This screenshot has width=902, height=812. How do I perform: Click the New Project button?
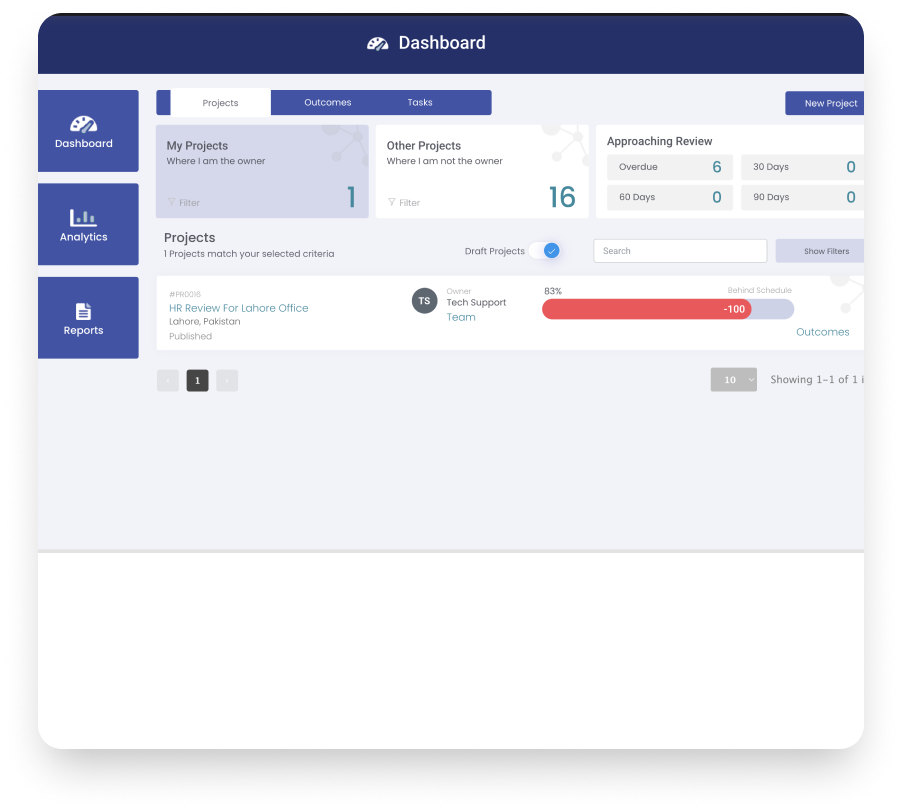click(825, 103)
